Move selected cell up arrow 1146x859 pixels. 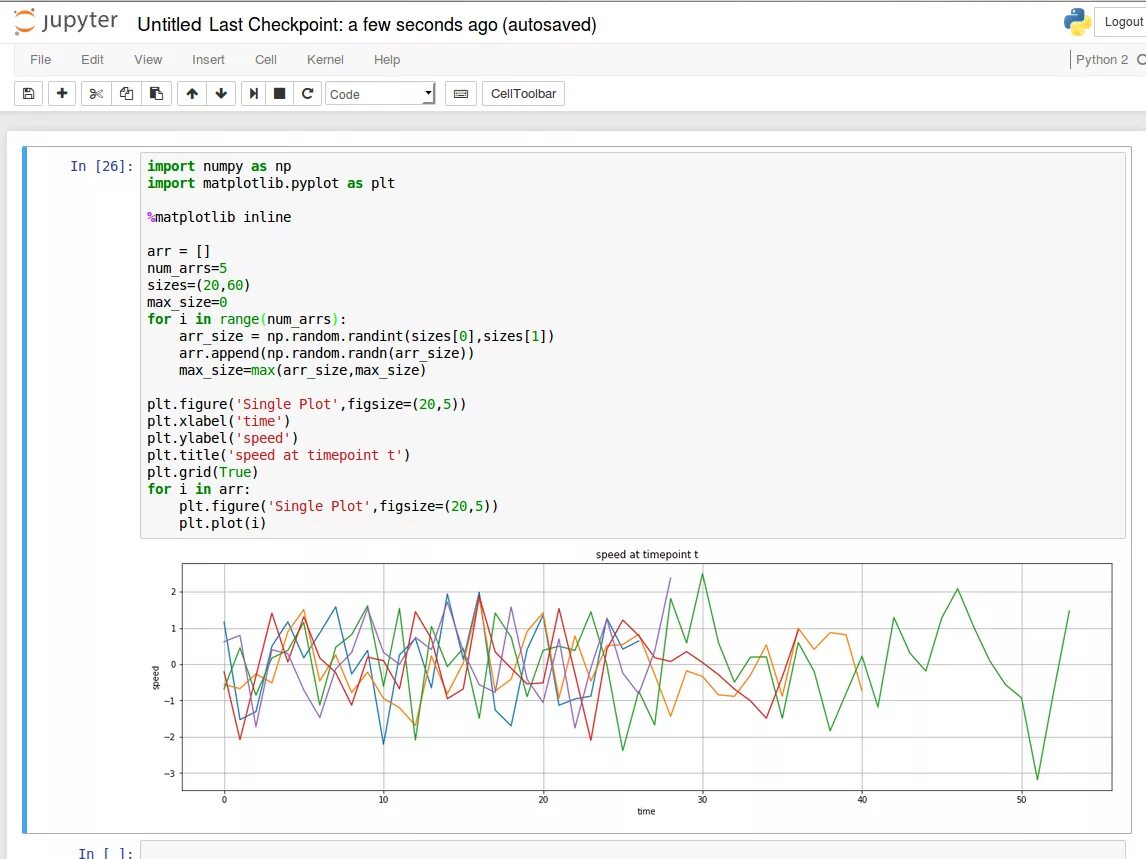coord(192,94)
